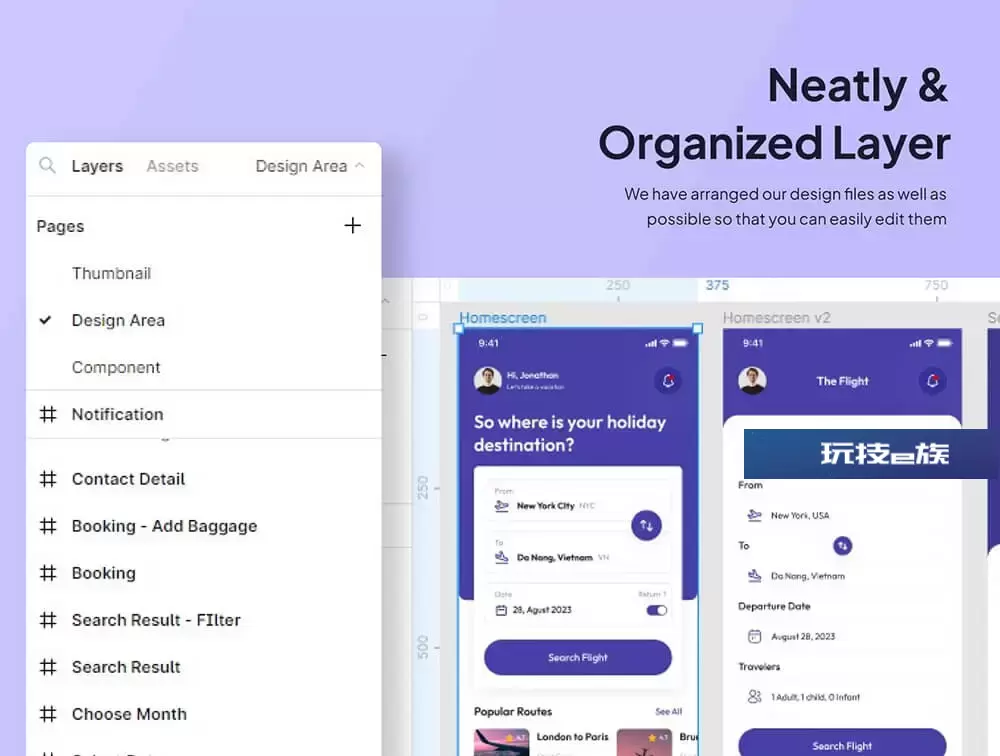Click New York, USA field in Homescreen v2
Viewport: 1000px width, 756px height.
(x=842, y=515)
